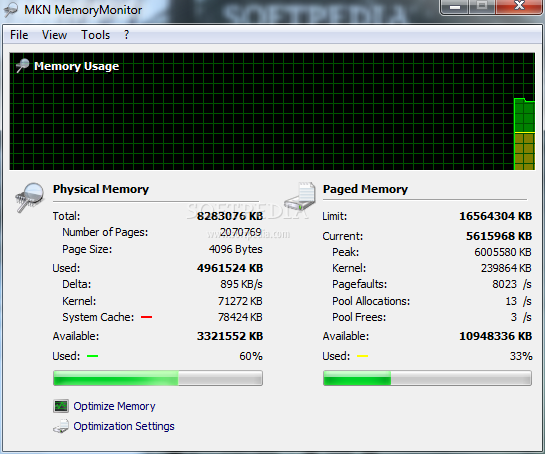Click Page Size value 4096 Bytes

coord(236,249)
